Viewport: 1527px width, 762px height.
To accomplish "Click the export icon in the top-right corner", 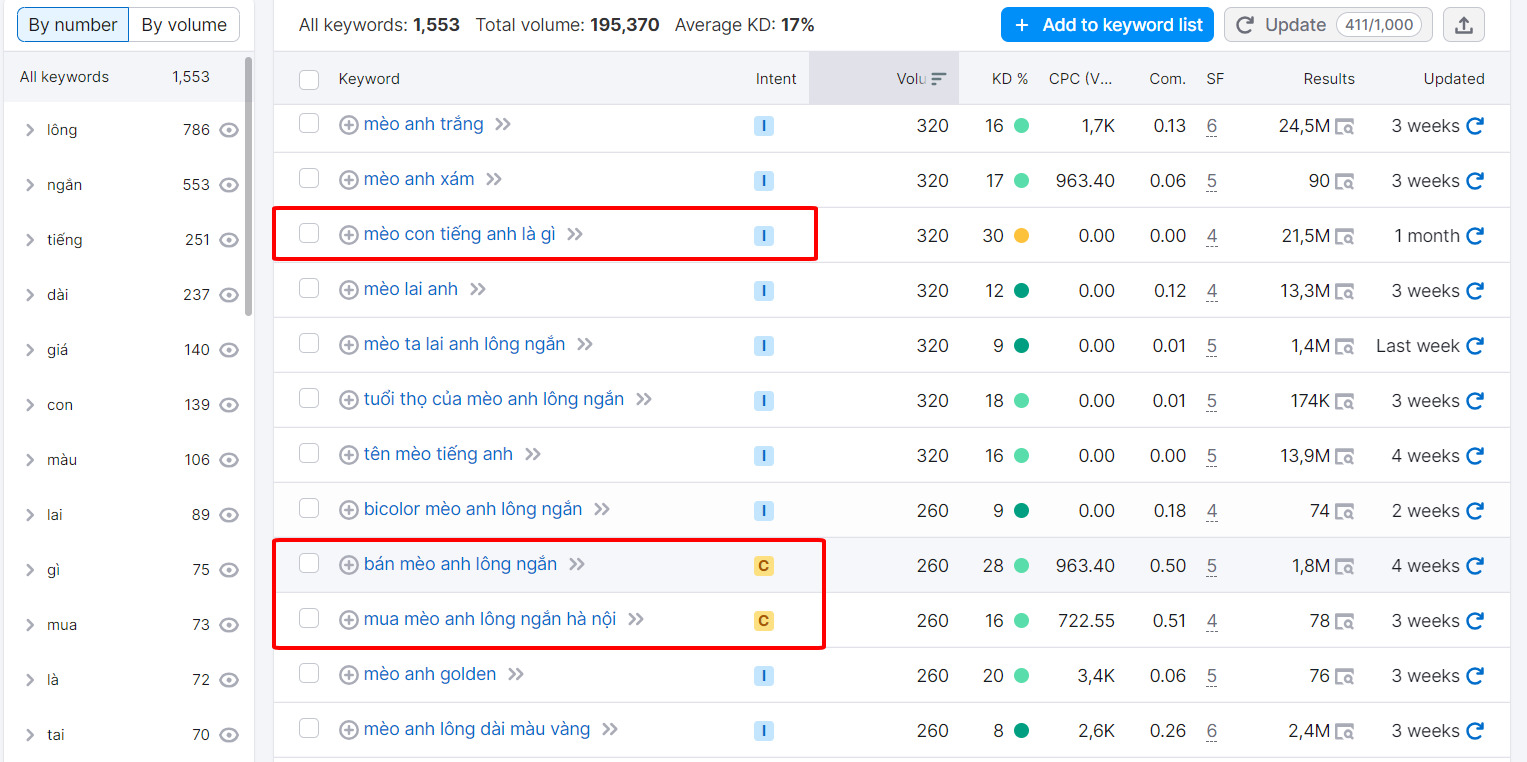I will [x=1463, y=24].
